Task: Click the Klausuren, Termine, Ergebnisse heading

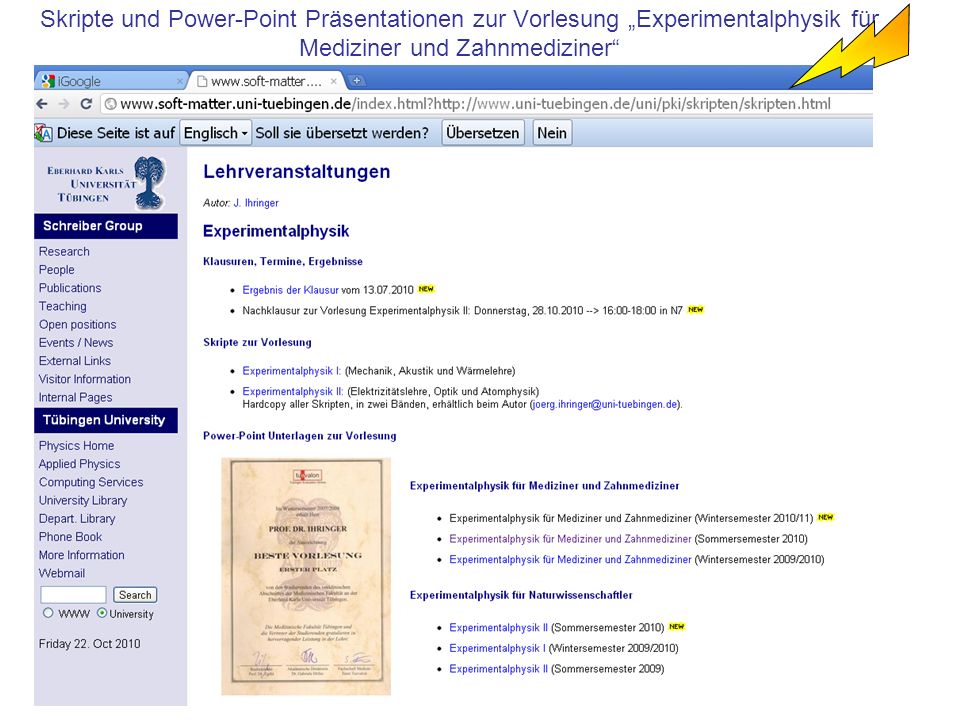Action: pyautogui.click(x=283, y=261)
